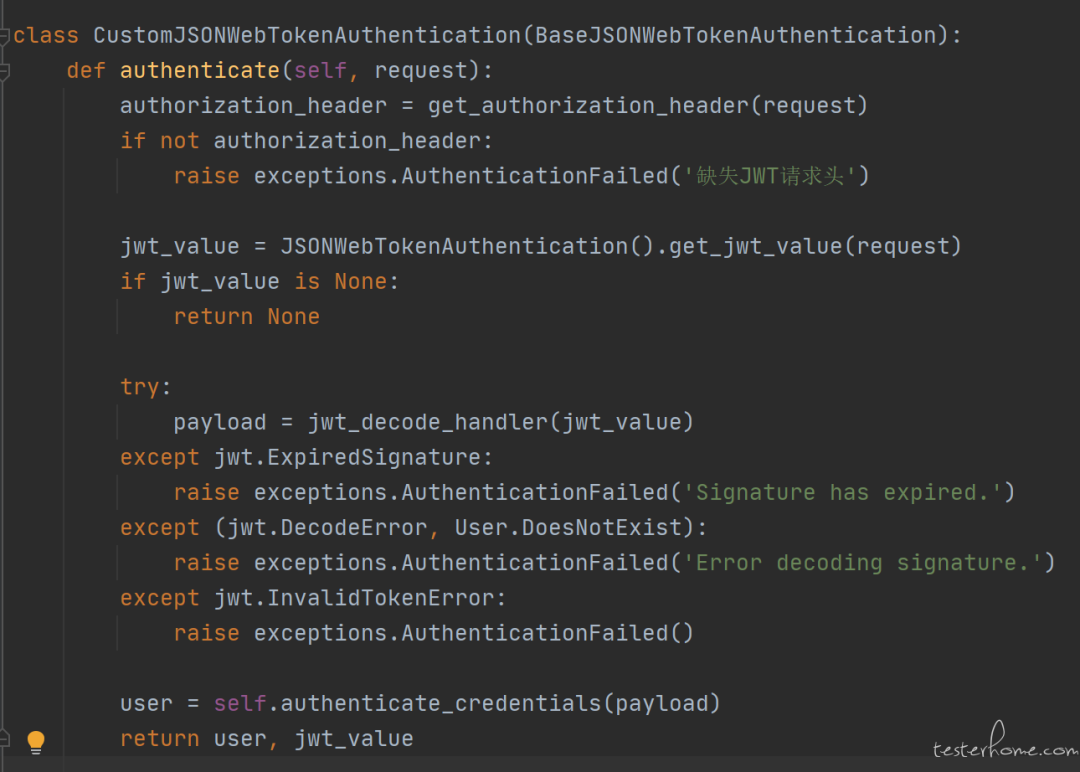Click the 'if jwt_value is None:' line

(260, 281)
